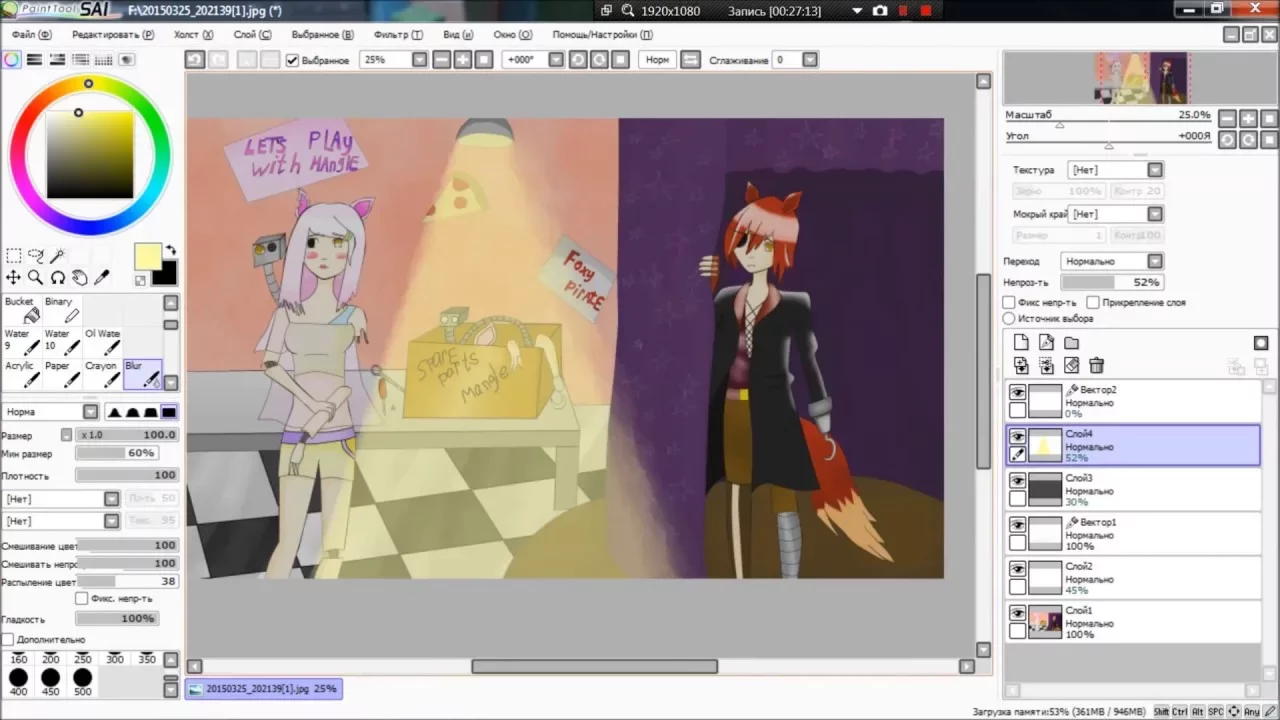Enable the Дополнительно checkbox
The height and width of the screenshot is (720, 1280).
[8, 639]
